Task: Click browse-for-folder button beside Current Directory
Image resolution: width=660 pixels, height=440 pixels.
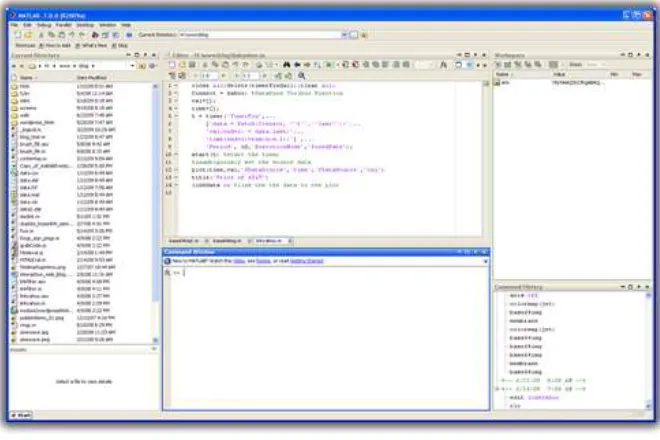Action: [x=354, y=35]
